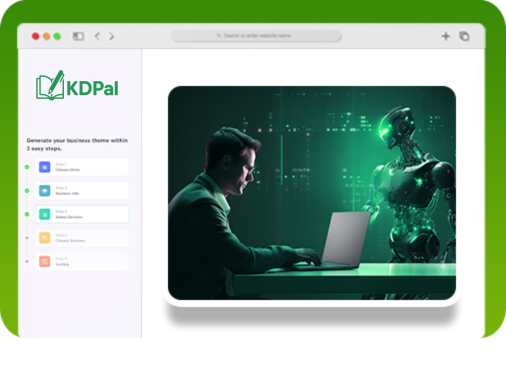Click the search or enter website name field
The image size is (506, 365).
256,36
